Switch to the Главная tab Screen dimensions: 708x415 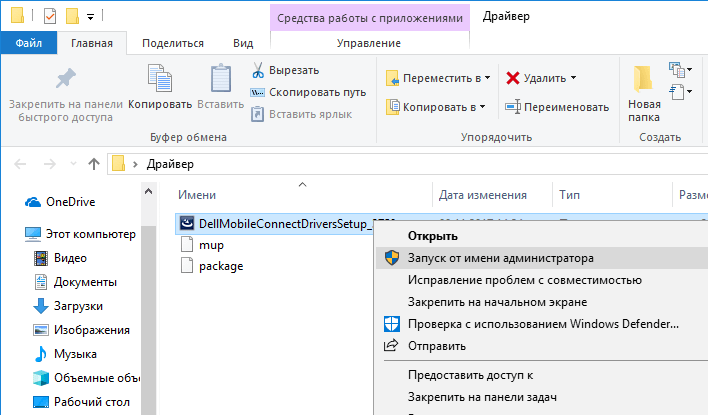[92, 43]
